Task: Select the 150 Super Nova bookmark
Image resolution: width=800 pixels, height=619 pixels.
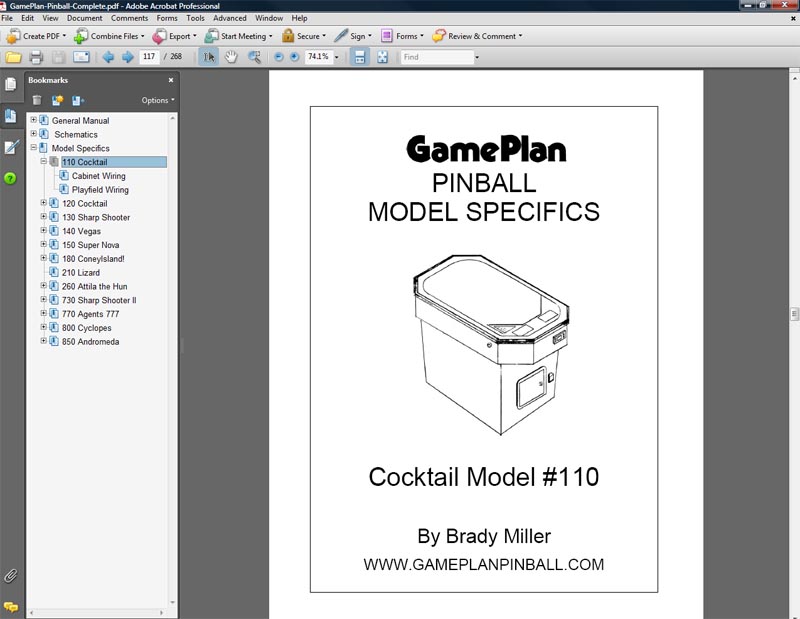Action: pos(90,245)
